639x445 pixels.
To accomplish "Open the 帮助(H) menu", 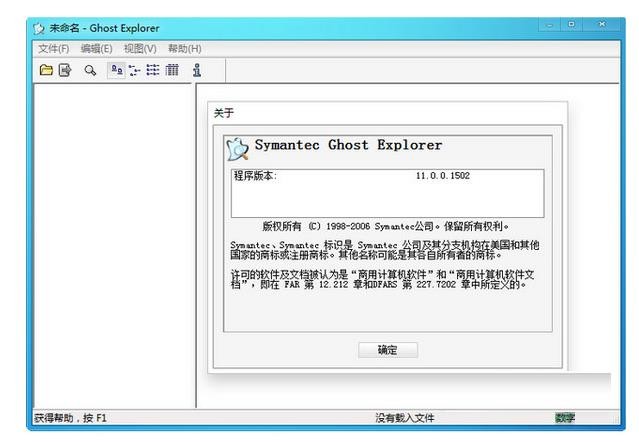I will 184,48.
